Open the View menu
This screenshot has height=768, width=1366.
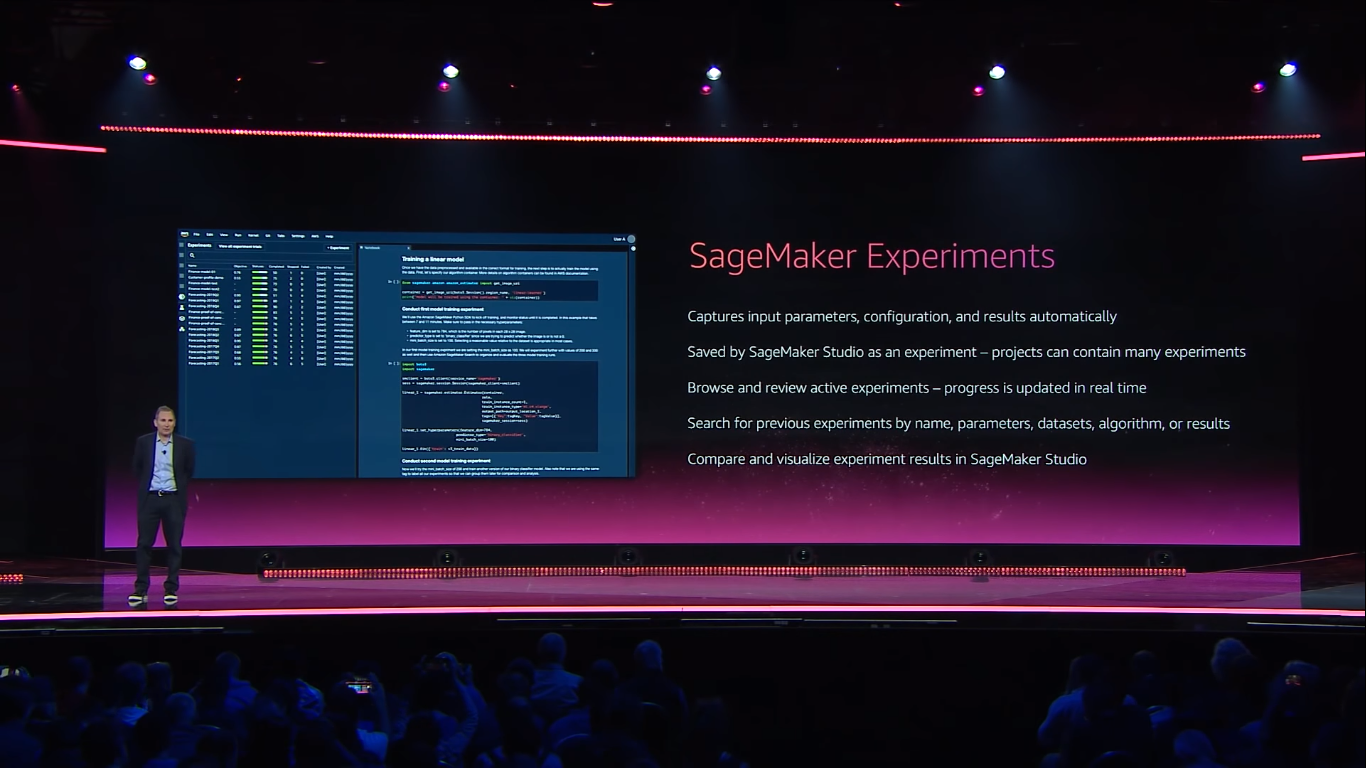click(x=223, y=235)
